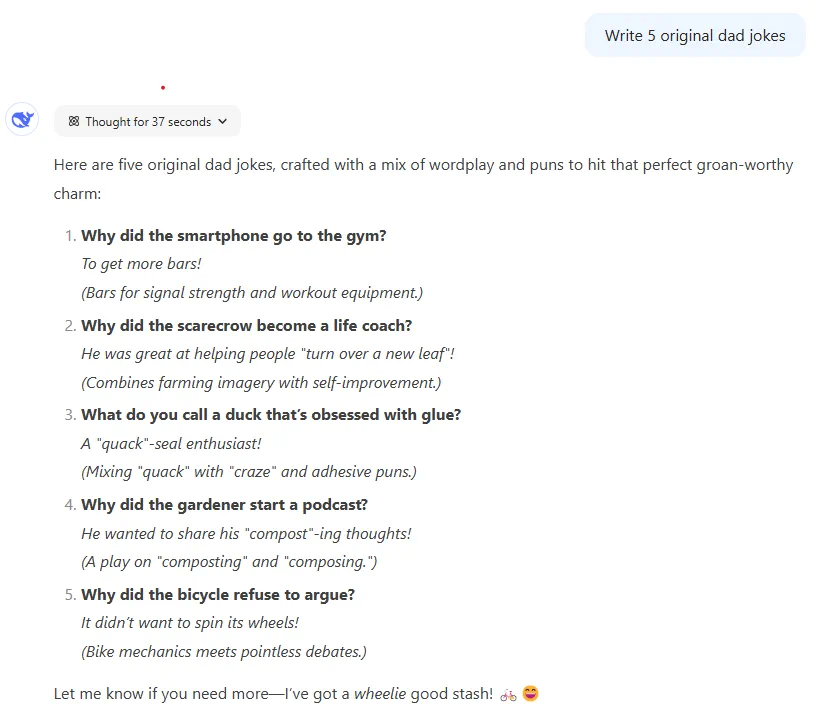Click the DeepSeek whale avatar icon
Image resolution: width=821 pixels, height=719 pixels.
(x=22, y=121)
